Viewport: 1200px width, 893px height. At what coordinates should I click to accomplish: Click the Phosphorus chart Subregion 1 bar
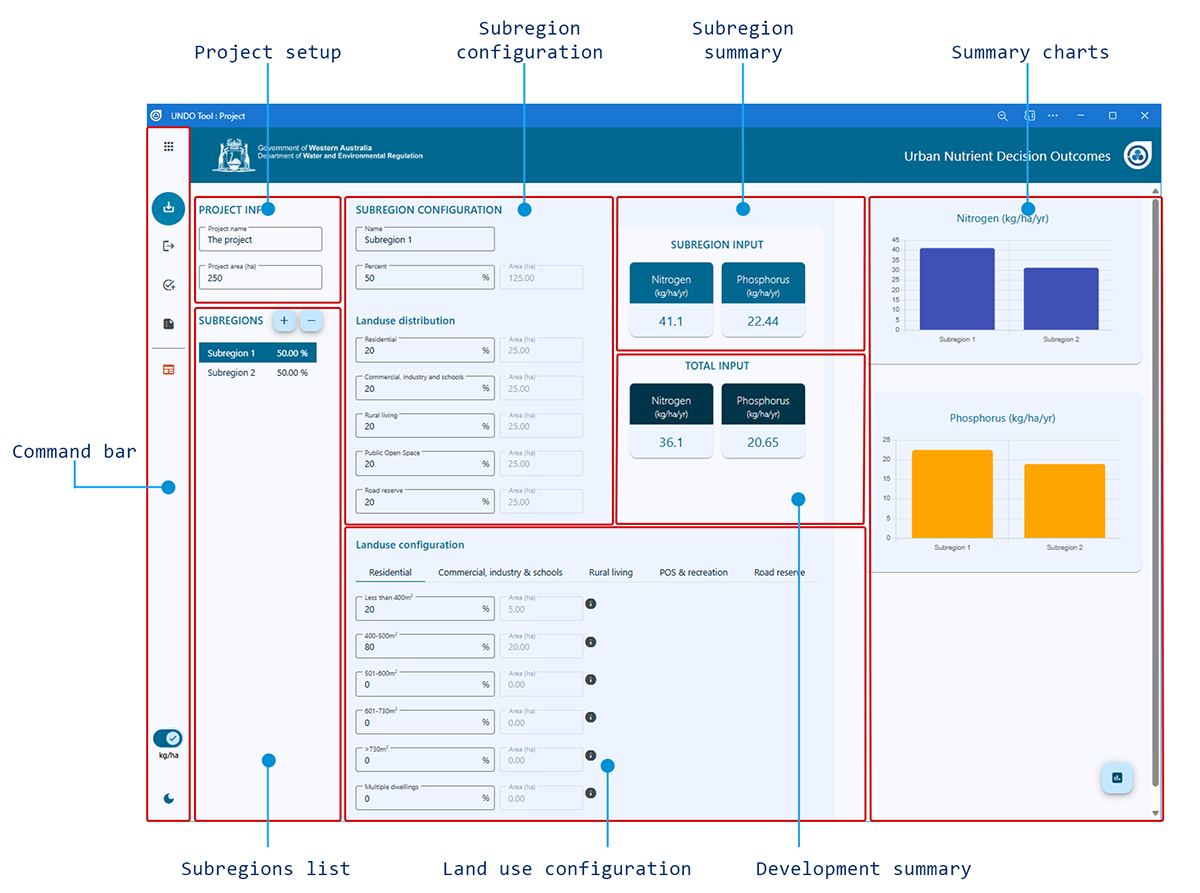(x=952, y=494)
